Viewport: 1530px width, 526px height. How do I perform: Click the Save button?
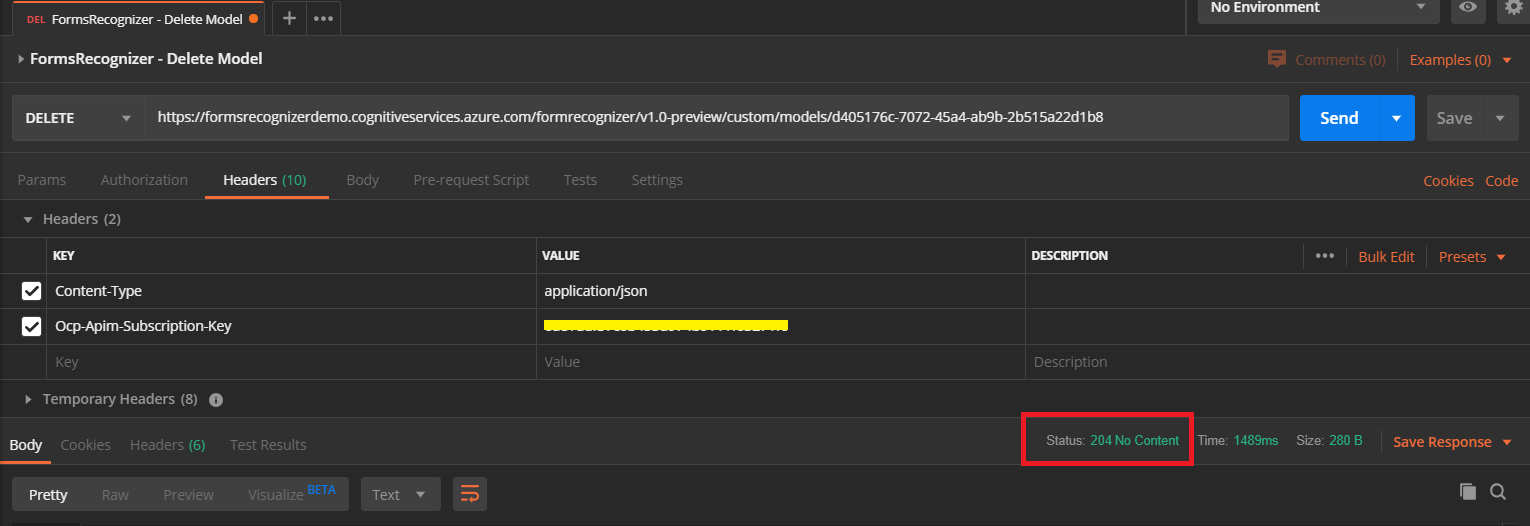tap(1454, 118)
